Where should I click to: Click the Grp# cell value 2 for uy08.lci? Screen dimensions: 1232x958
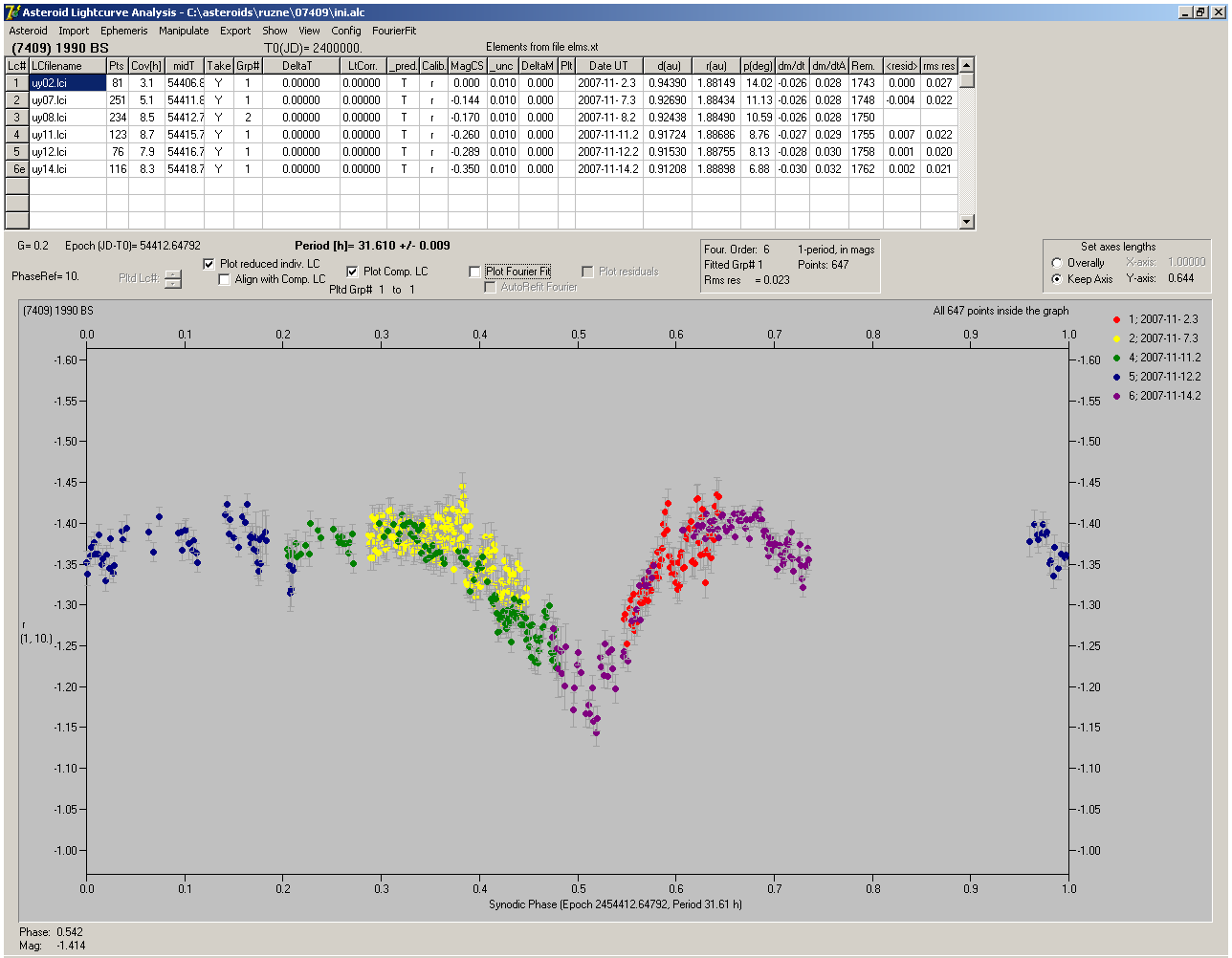click(x=248, y=118)
